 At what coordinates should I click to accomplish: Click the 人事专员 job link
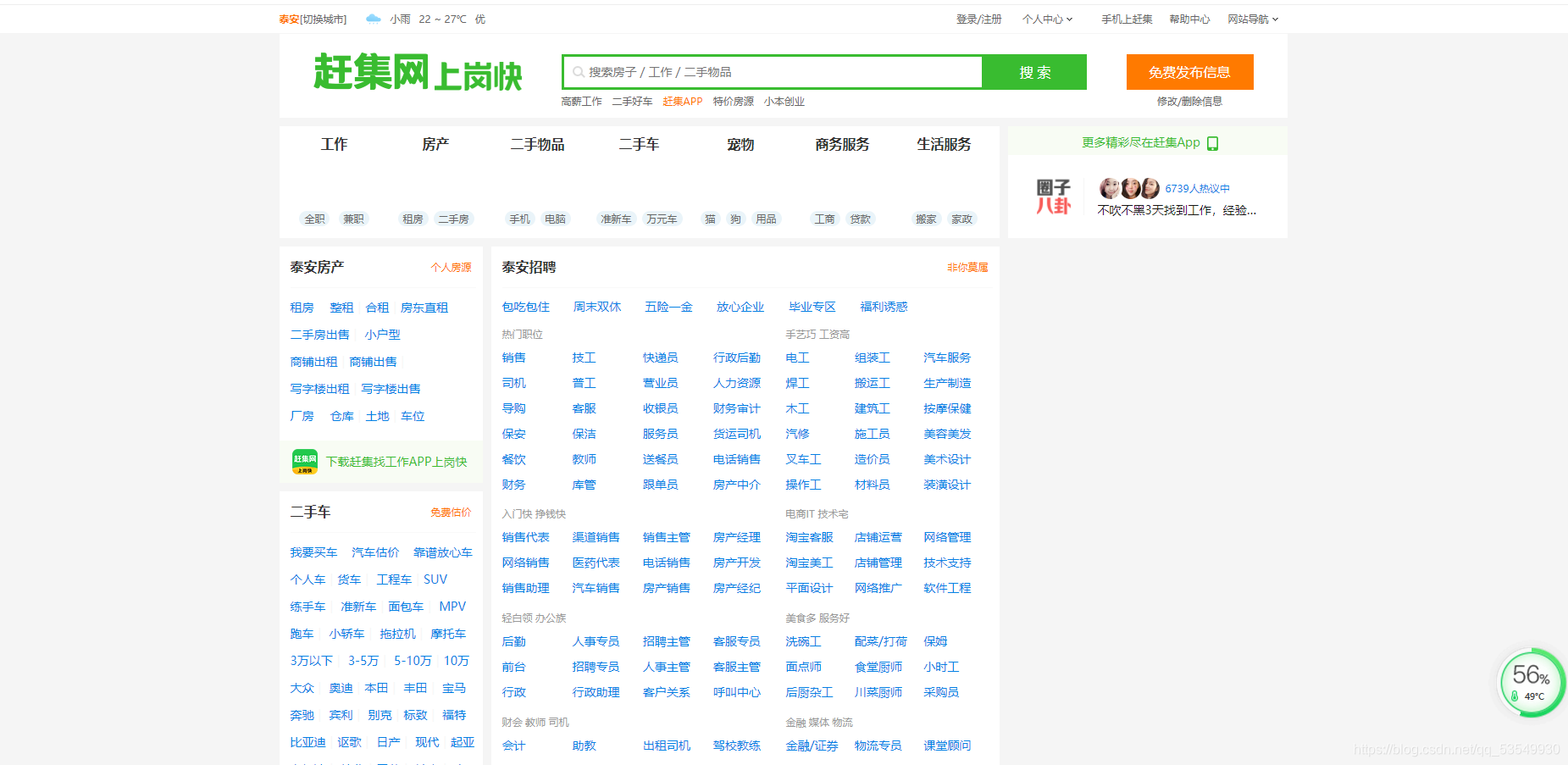[x=596, y=641]
